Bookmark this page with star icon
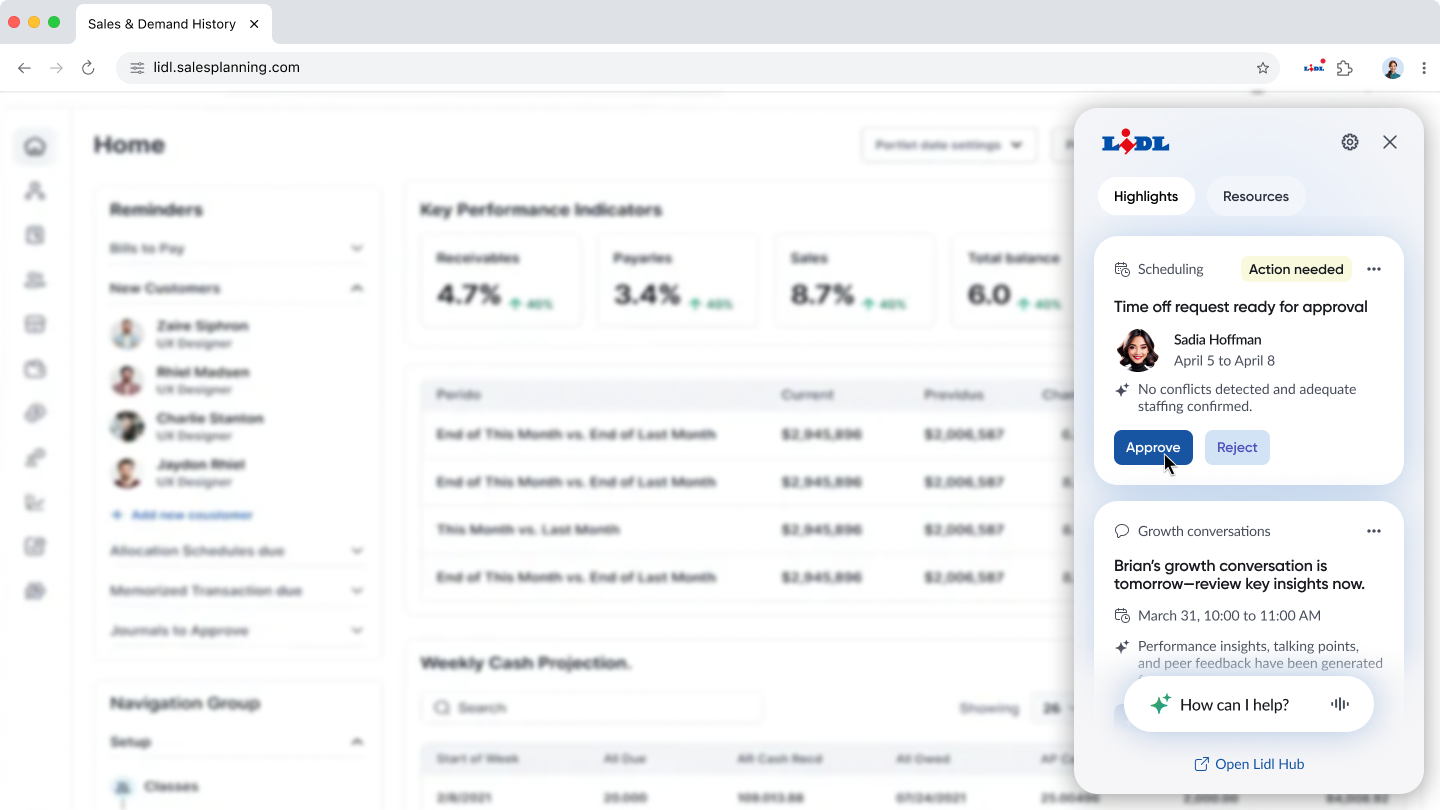The width and height of the screenshot is (1440, 810). [1263, 68]
